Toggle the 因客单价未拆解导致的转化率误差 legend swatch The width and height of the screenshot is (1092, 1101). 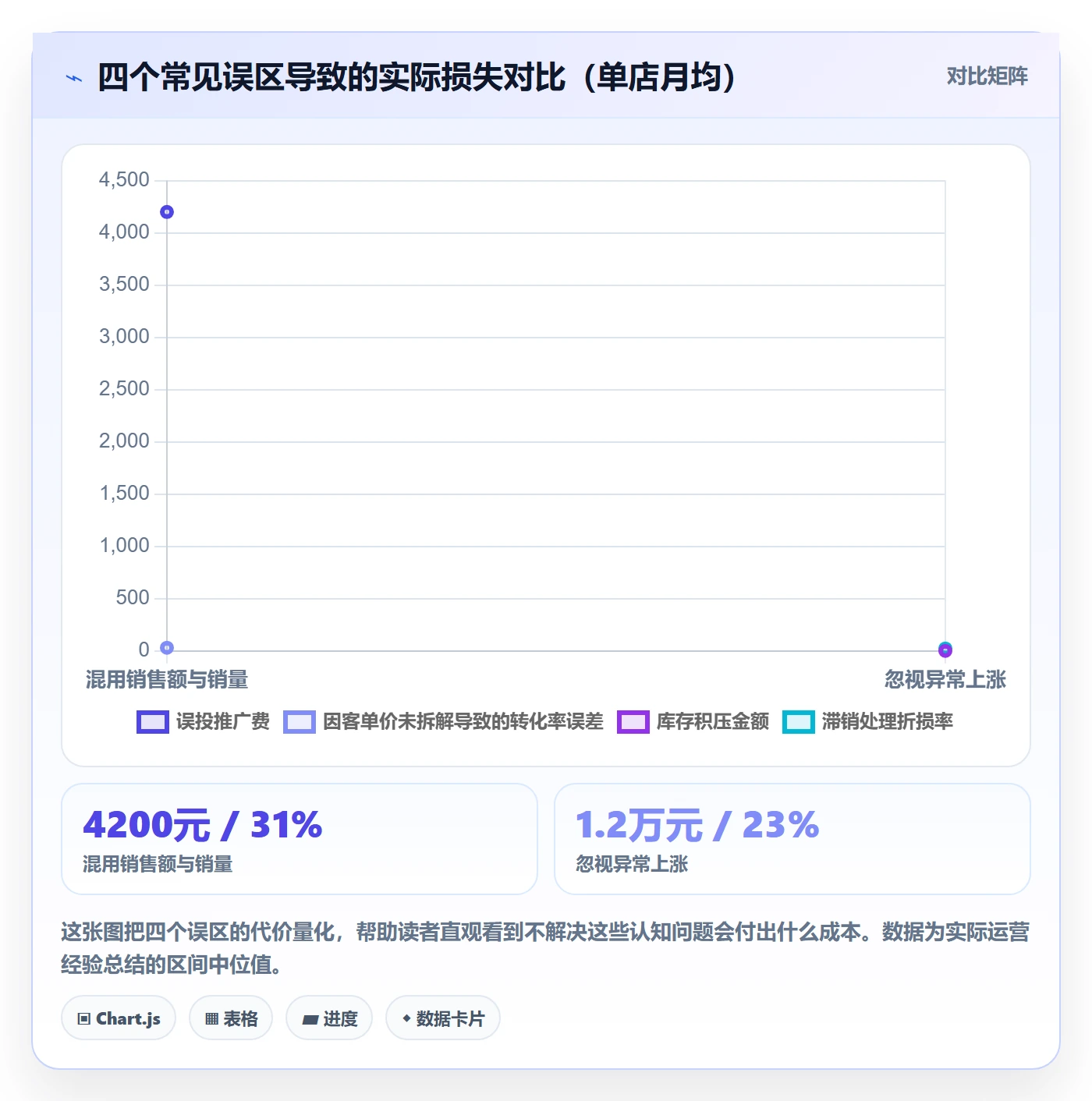300,722
